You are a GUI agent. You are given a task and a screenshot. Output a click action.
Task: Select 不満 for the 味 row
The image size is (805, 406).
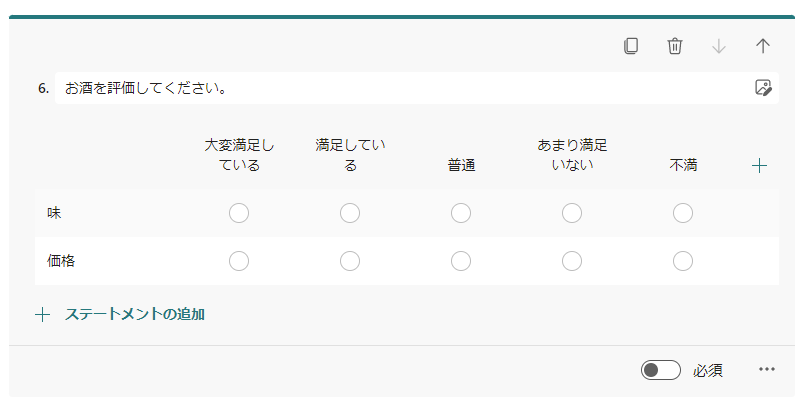[x=683, y=213]
